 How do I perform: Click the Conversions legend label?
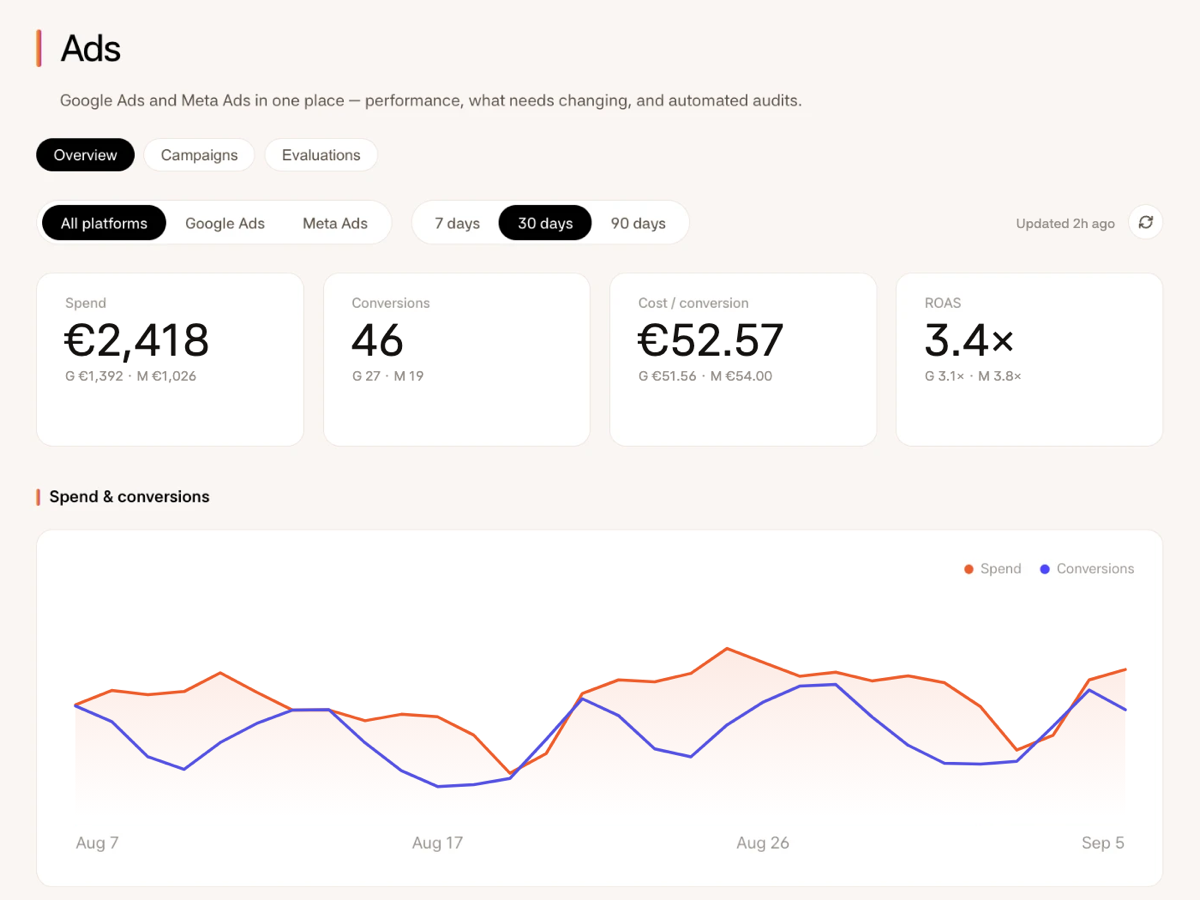pyautogui.click(x=1095, y=568)
